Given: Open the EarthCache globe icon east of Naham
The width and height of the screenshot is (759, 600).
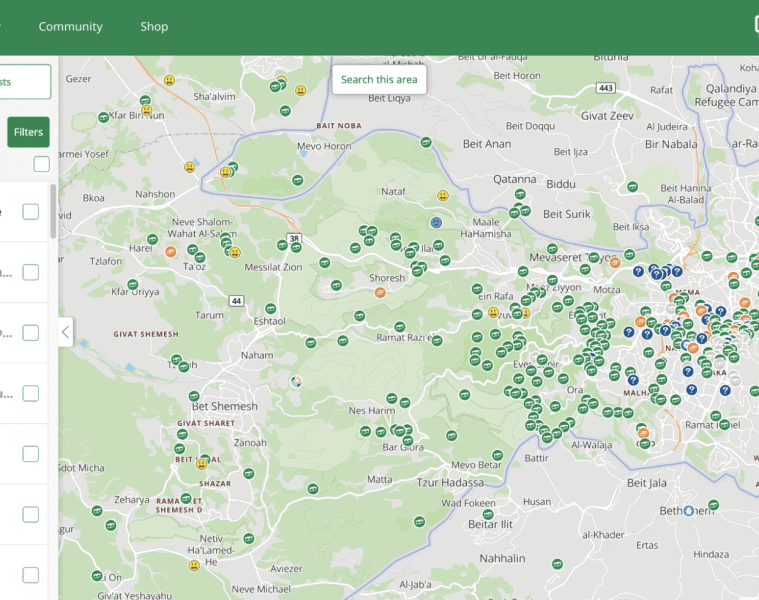Looking at the screenshot, I should click(x=295, y=381).
